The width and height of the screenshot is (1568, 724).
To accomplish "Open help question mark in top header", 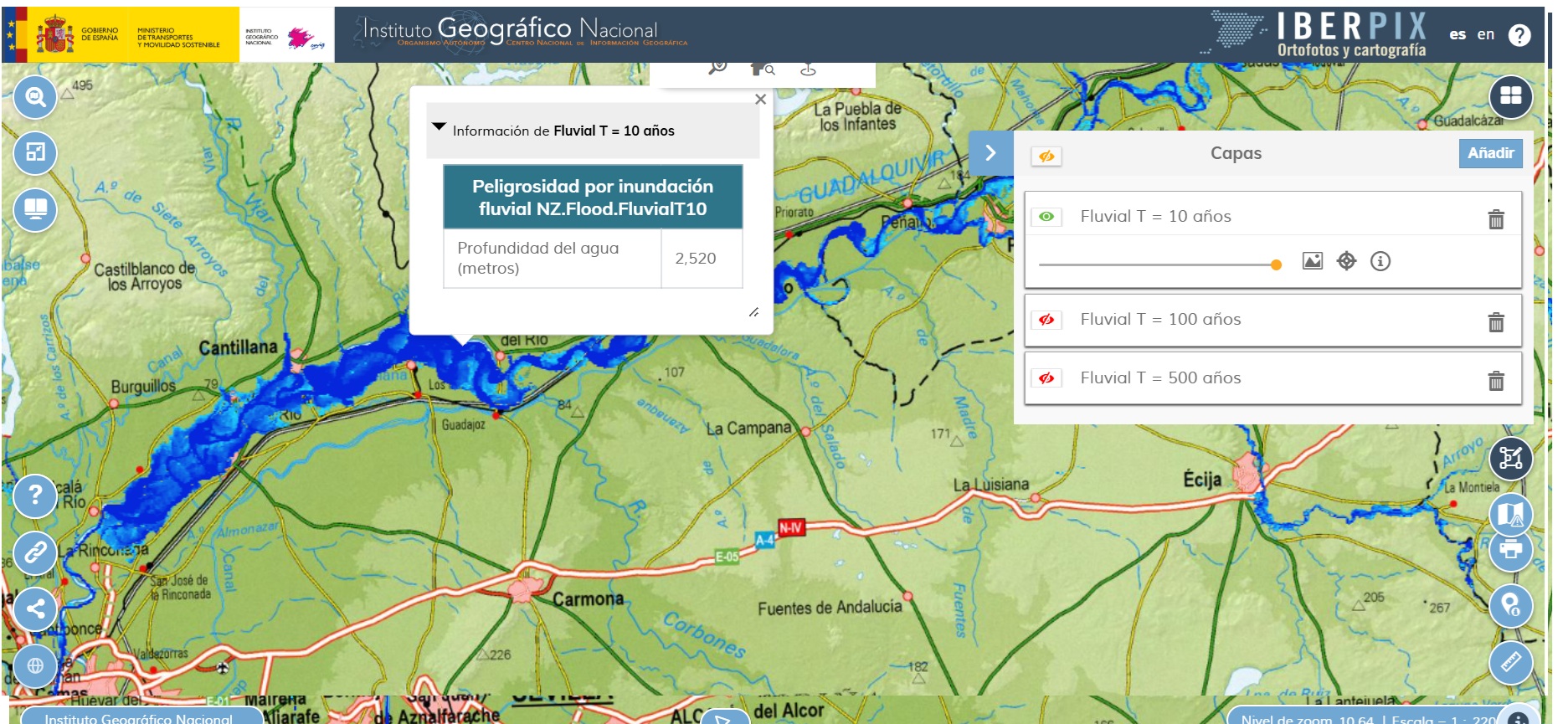I will (x=1519, y=35).
